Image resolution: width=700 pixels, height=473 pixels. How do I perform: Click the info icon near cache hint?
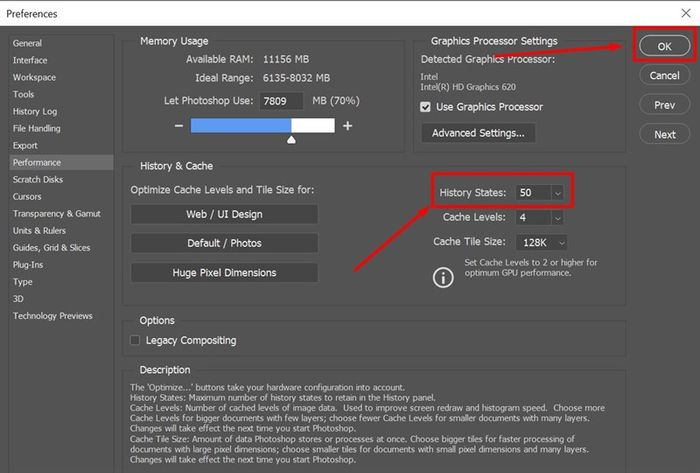[443, 278]
